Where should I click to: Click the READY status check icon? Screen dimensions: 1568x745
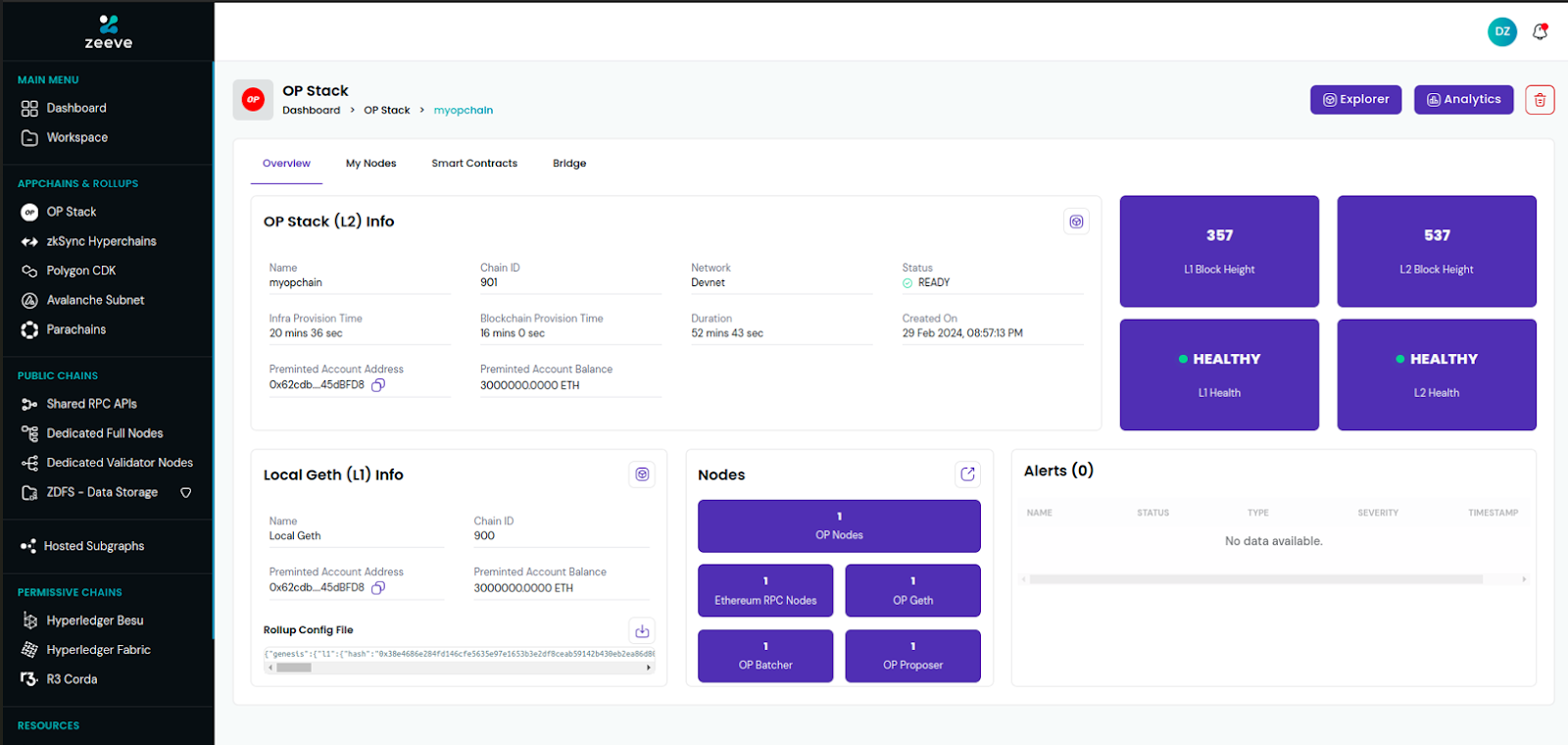pos(907,283)
